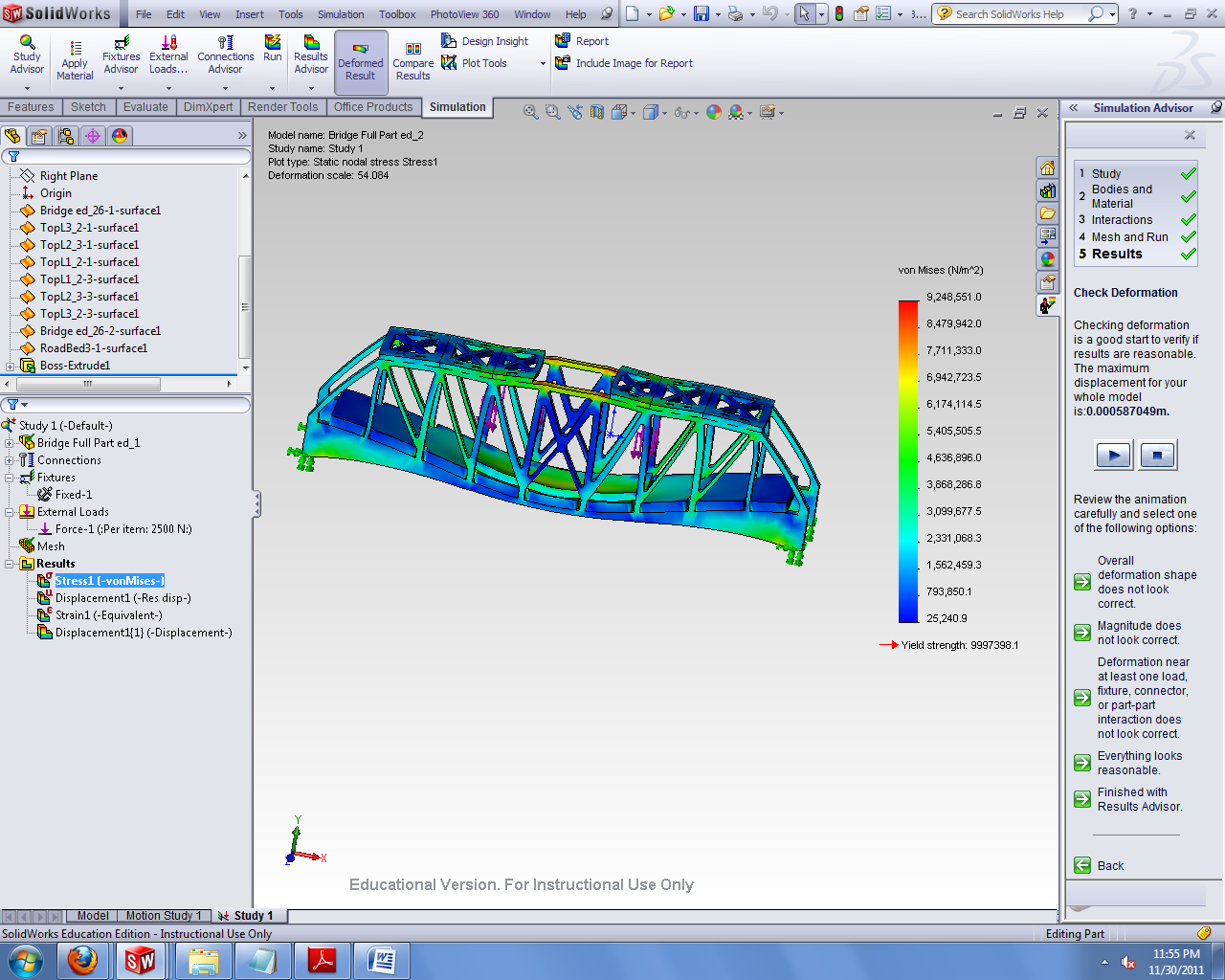Expand the Connections node

(10, 460)
